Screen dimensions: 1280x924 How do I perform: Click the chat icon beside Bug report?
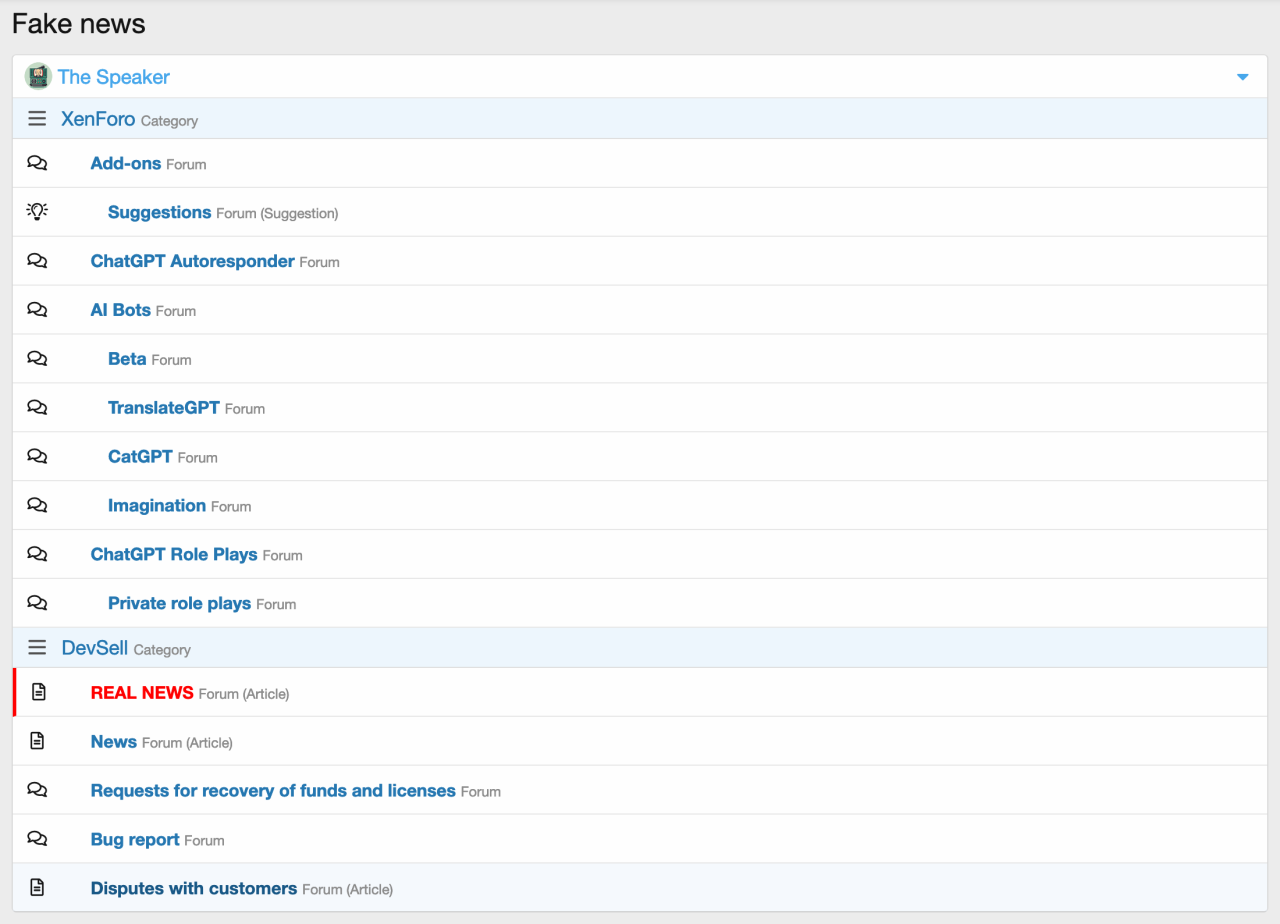click(37, 839)
